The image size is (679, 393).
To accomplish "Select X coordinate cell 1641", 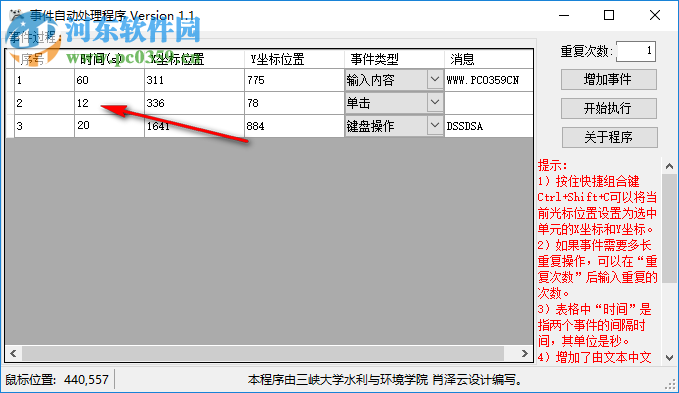I will [x=194, y=126].
